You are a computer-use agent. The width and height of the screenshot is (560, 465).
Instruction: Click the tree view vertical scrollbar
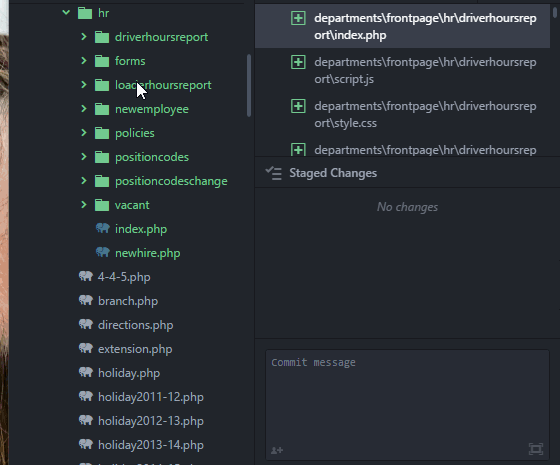point(249,85)
